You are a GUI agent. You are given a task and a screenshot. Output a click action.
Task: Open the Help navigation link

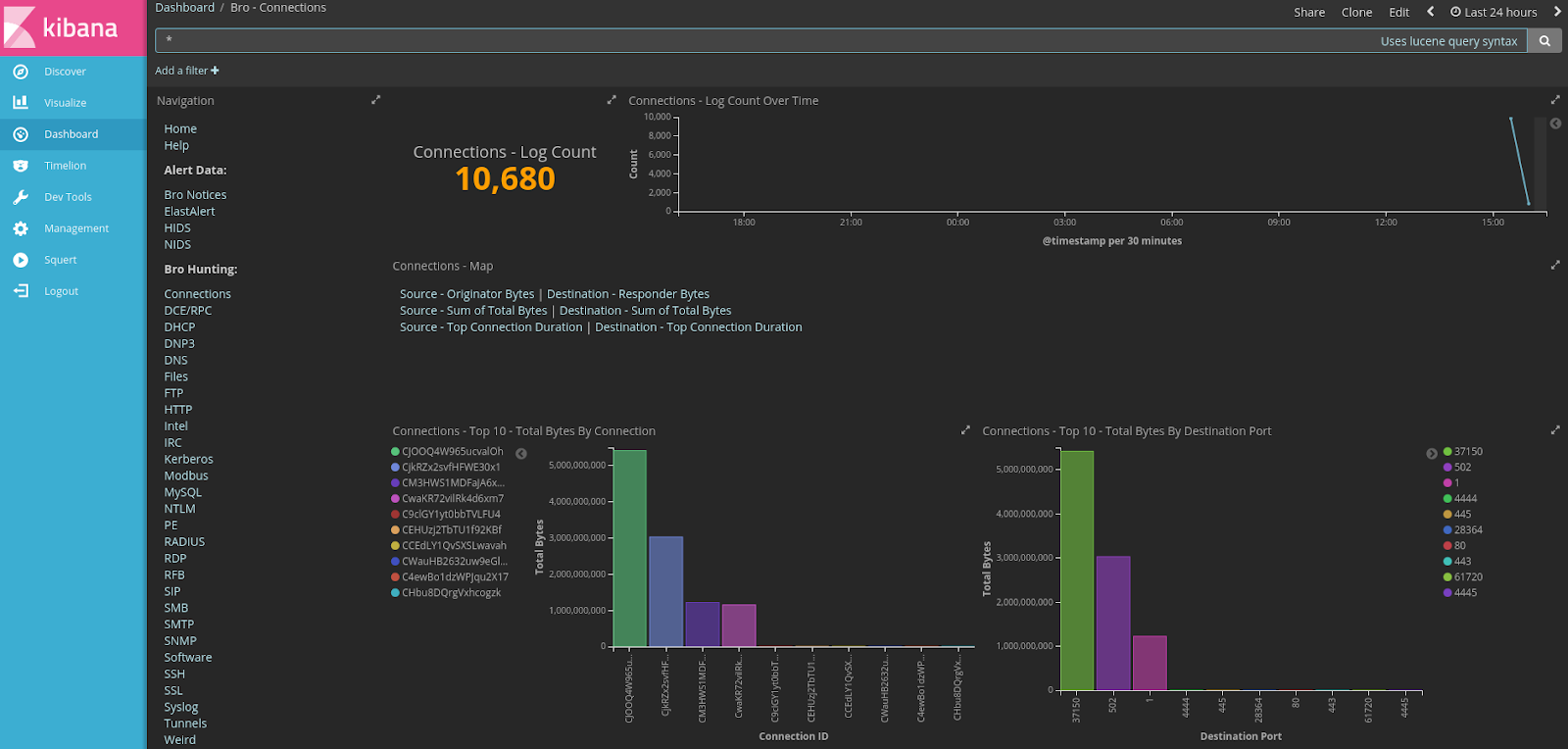pyautogui.click(x=176, y=145)
